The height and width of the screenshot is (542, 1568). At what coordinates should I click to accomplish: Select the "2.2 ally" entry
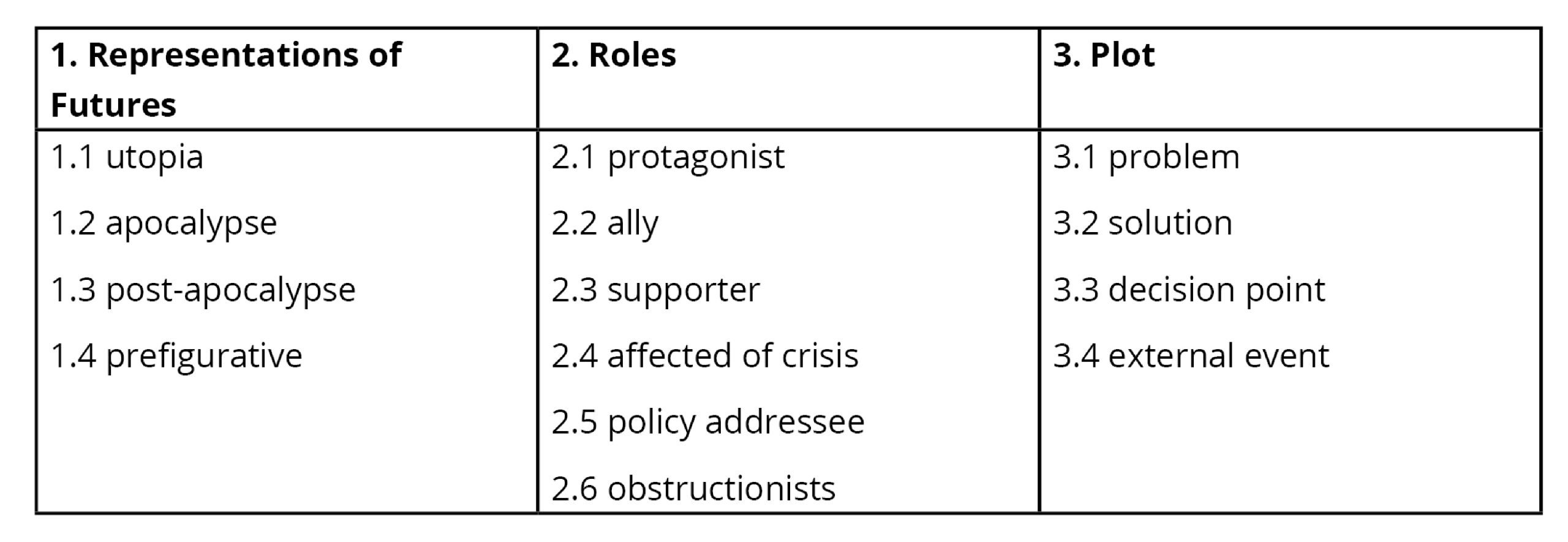pyautogui.click(x=605, y=223)
